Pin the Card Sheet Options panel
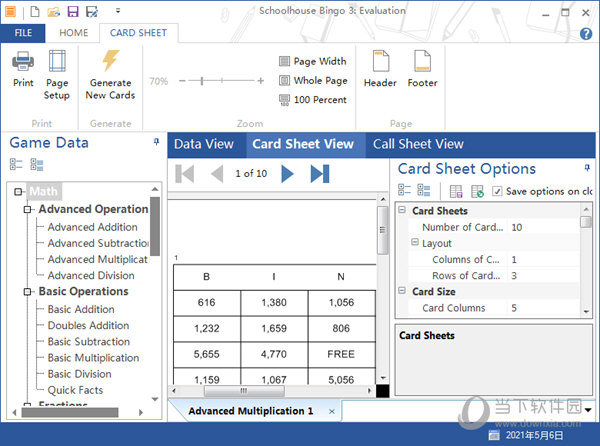This screenshot has width=600, height=446. (x=587, y=168)
